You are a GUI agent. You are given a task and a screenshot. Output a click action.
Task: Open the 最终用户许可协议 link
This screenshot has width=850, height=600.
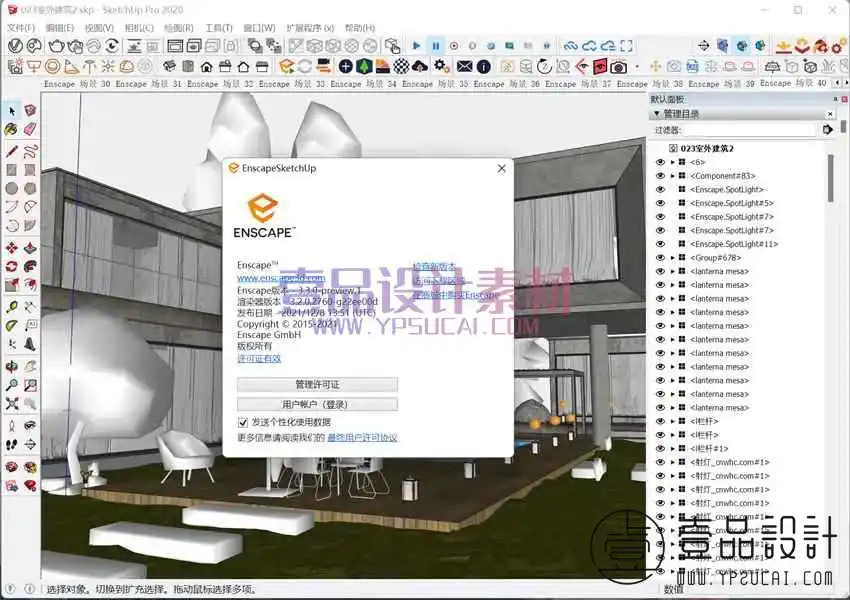click(362, 437)
